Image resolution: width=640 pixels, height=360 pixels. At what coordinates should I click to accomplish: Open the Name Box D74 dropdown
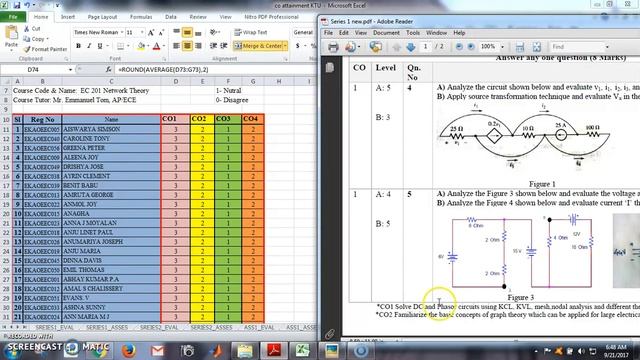tap(70, 70)
